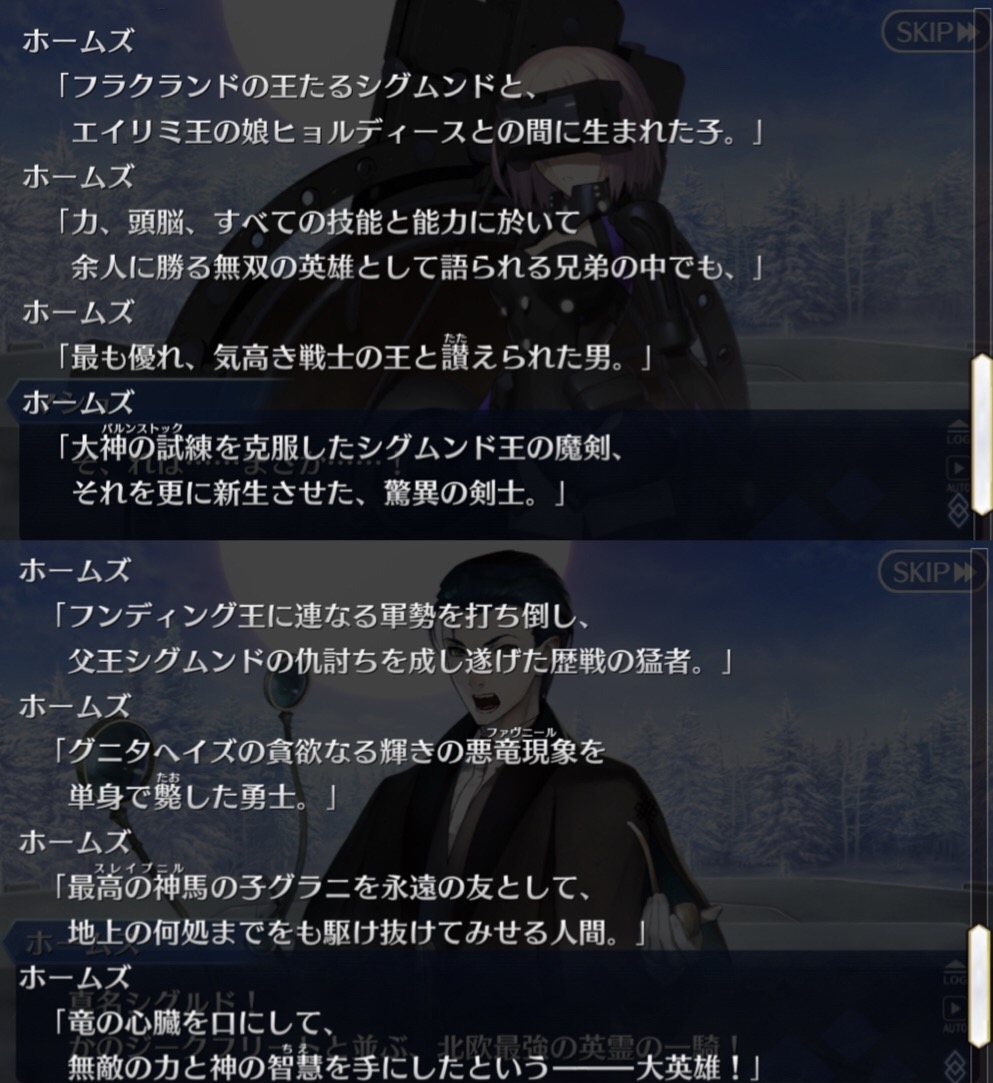Toggle AUTO play icon in the upper panel

pyautogui.click(x=958, y=473)
